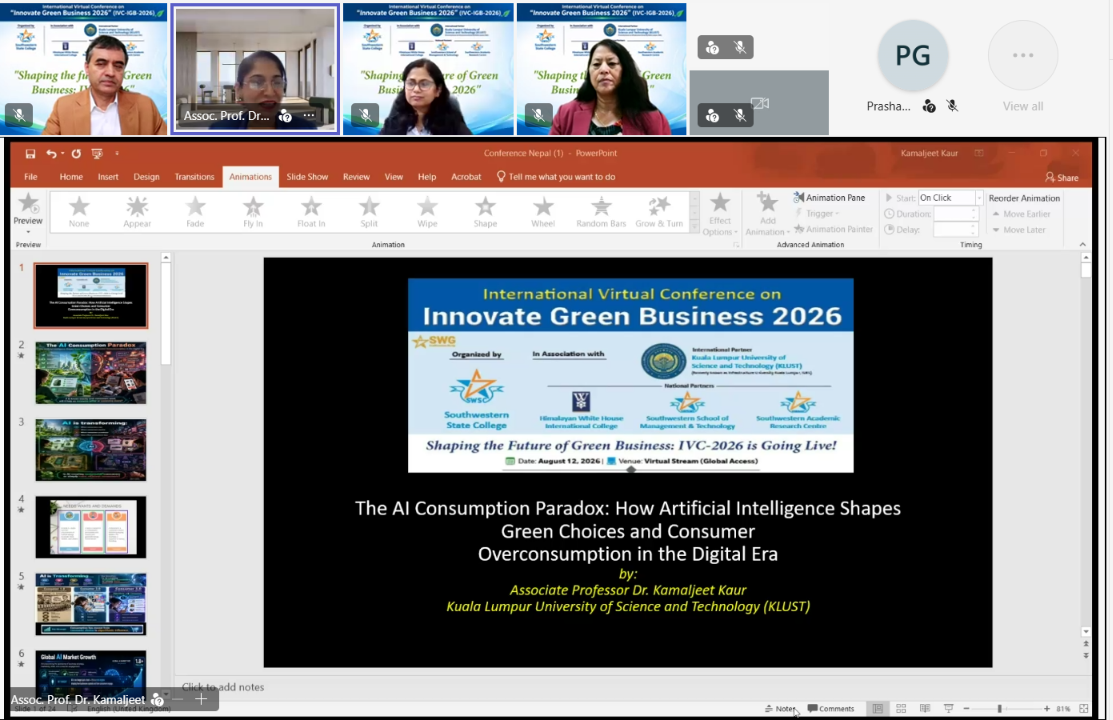This screenshot has height=720, width=1113.
Task: Click the Share button in PowerPoint
Action: click(x=1062, y=178)
